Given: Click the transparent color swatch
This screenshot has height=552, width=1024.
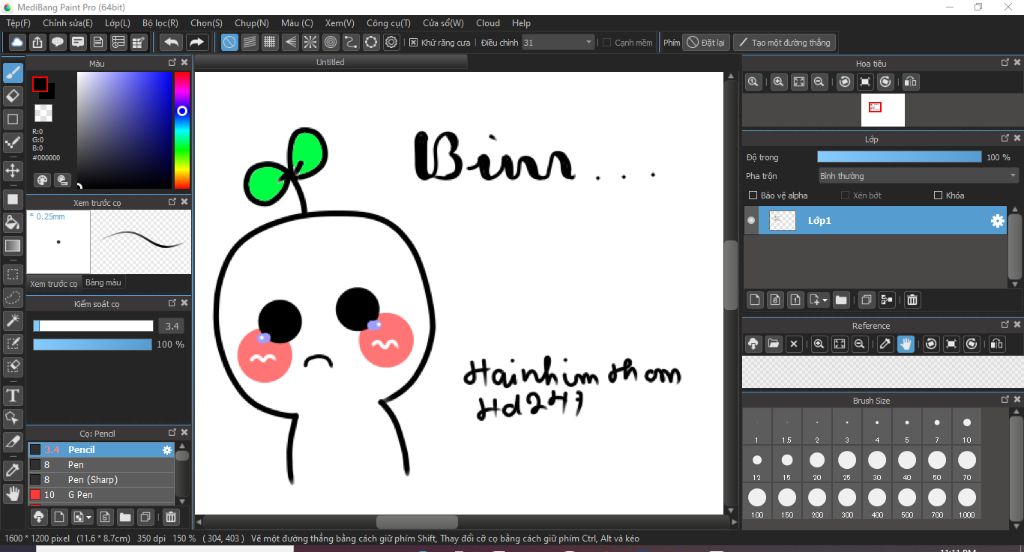Looking at the screenshot, I should pyautogui.click(x=43, y=113).
